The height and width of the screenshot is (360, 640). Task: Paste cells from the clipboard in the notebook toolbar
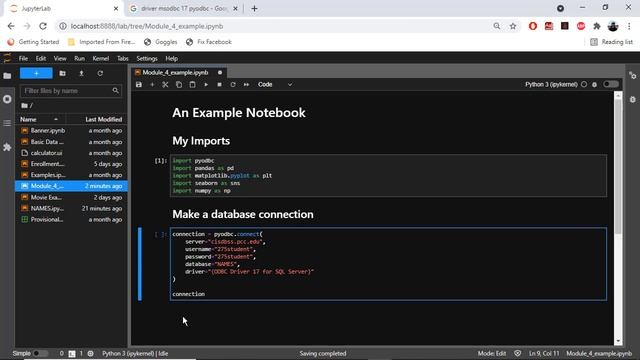click(x=192, y=84)
